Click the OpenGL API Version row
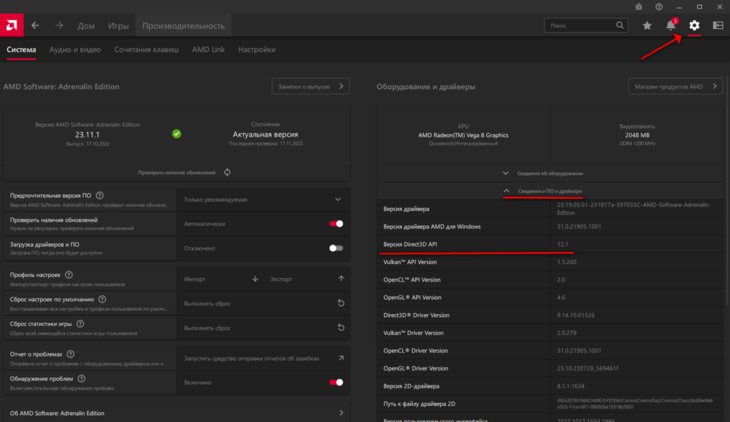This screenshot has width=730, height=422. [x=549, y=297]
